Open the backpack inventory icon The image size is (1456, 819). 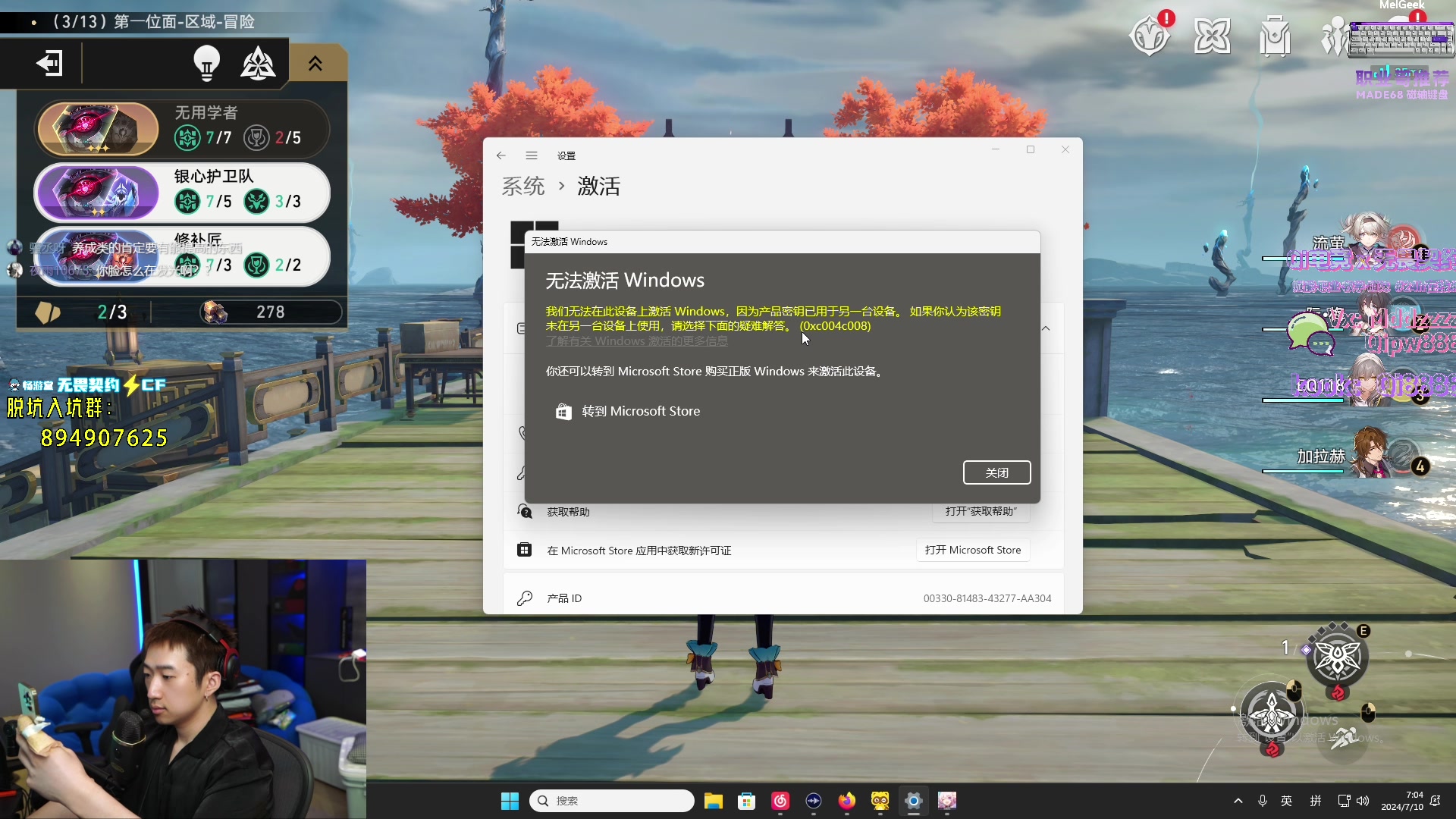(1275, 36)
